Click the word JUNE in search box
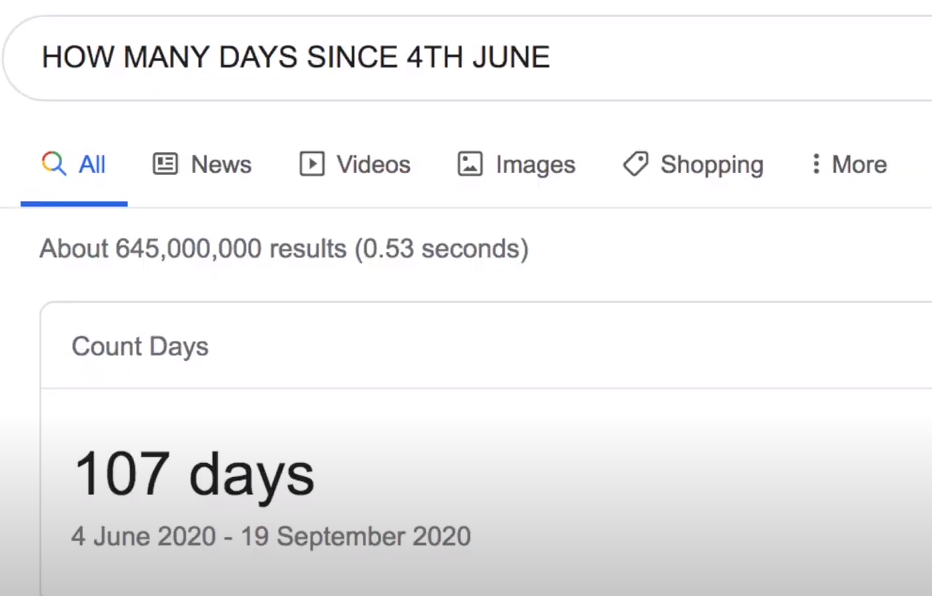This screenshot has width=932, height=596. pyautogui.click(x=511, y=58)
